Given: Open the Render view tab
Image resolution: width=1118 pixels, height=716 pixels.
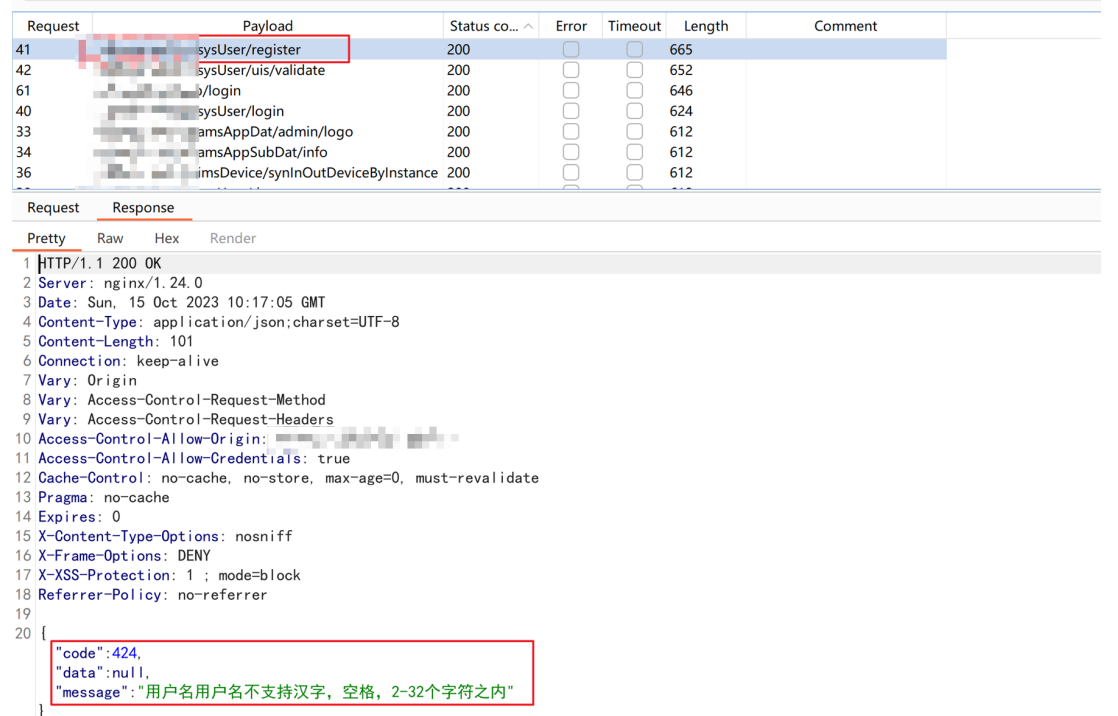Looking at the screenshot, I should pos(233,238).
